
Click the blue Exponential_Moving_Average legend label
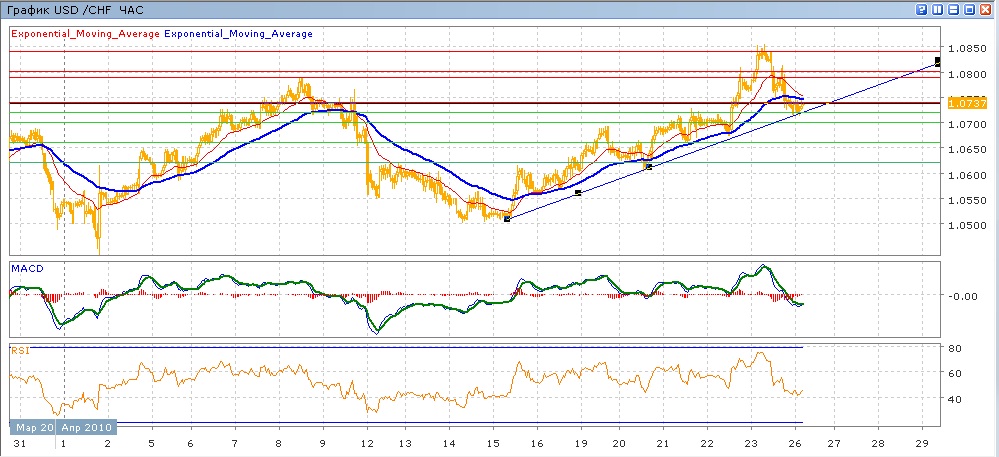click(x=238, y=34)
